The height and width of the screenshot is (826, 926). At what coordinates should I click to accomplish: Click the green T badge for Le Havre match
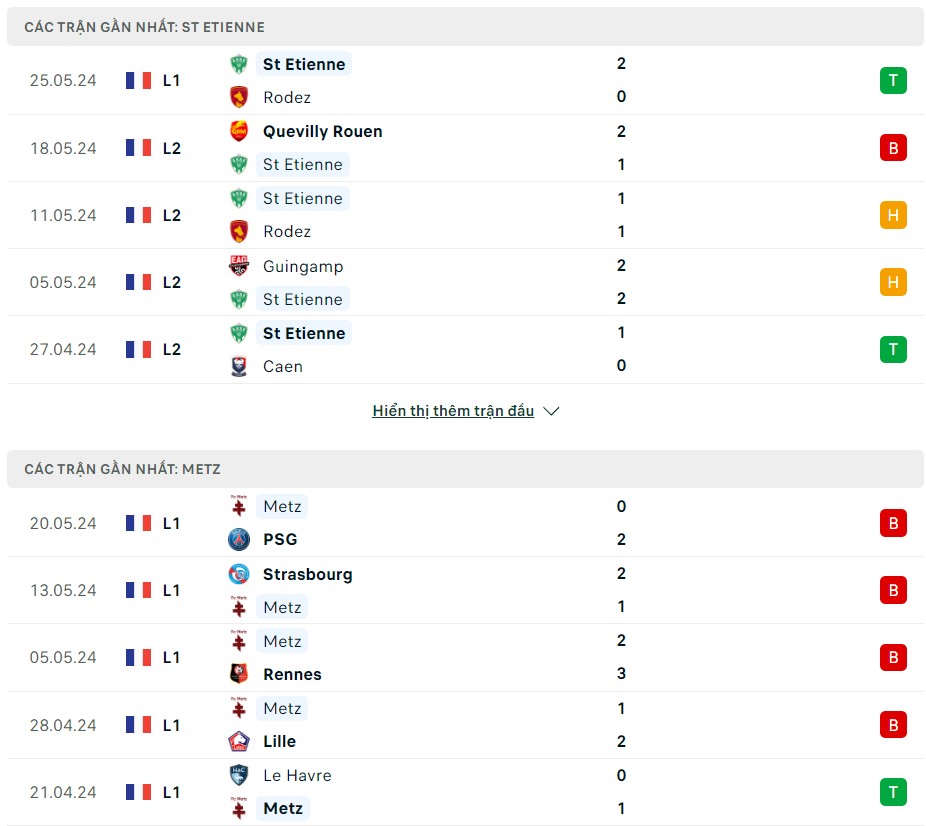coord(893,792)
